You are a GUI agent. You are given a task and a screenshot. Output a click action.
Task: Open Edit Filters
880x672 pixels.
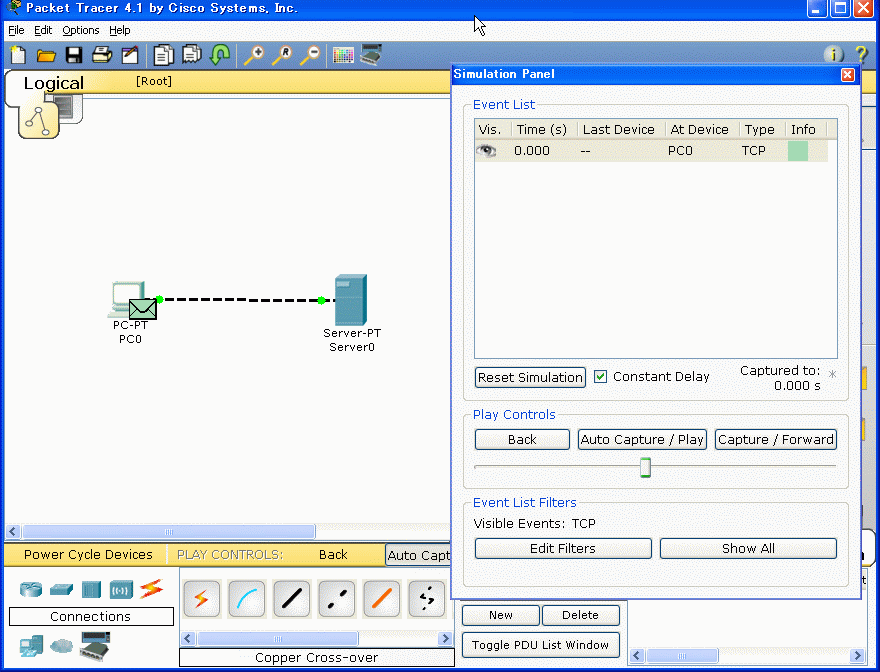563,548
